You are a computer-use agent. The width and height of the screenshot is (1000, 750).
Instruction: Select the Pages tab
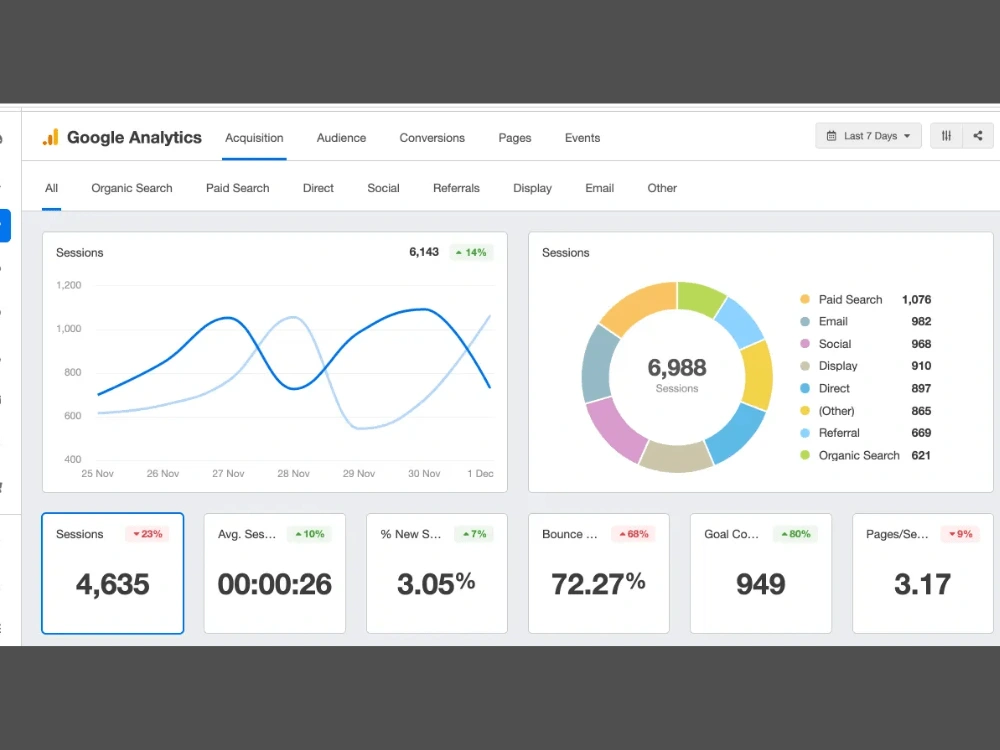click(515, 138)
